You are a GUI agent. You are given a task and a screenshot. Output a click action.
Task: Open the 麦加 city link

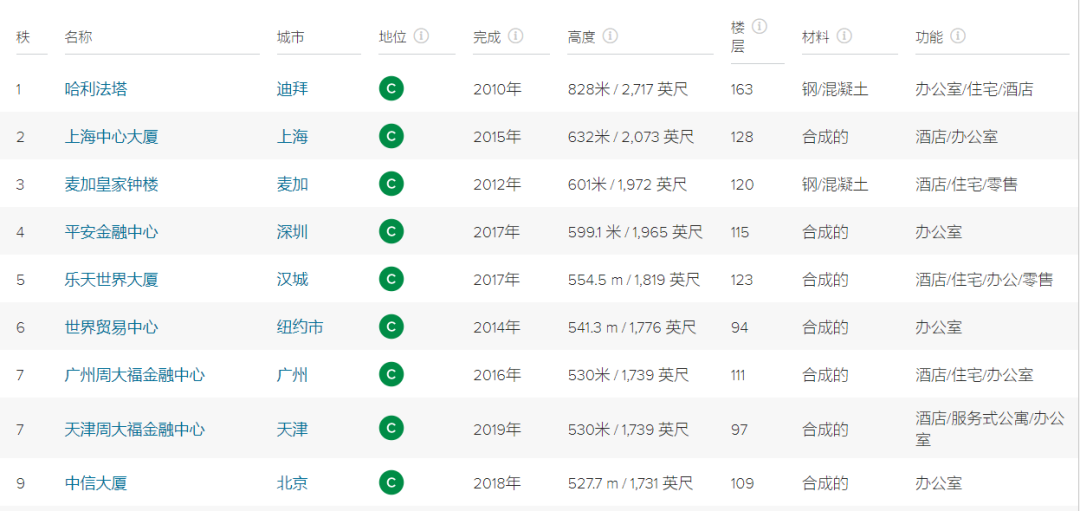tap(292, 184)
